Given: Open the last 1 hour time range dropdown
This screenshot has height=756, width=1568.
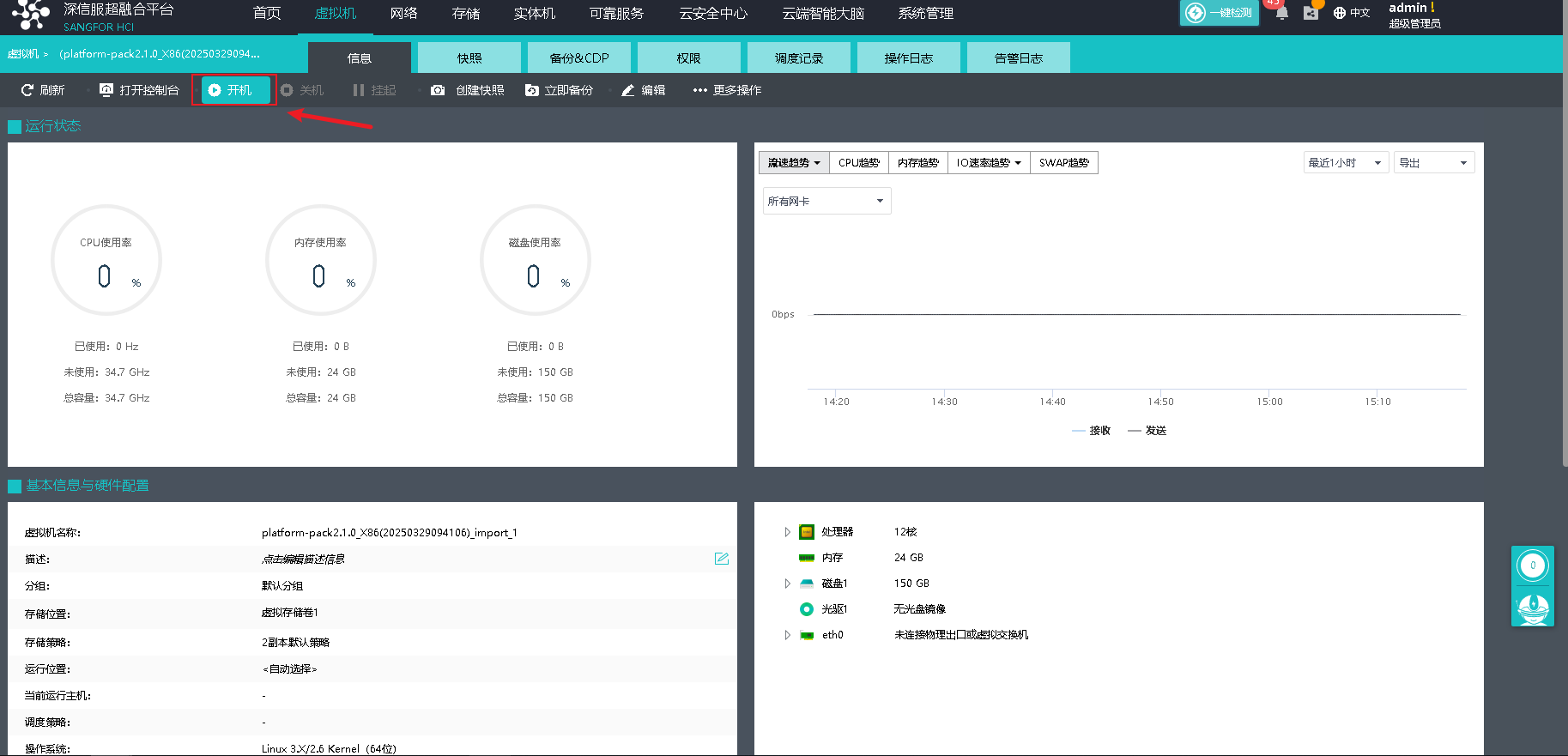Looking at the screenshot, I should [1345, 163].
